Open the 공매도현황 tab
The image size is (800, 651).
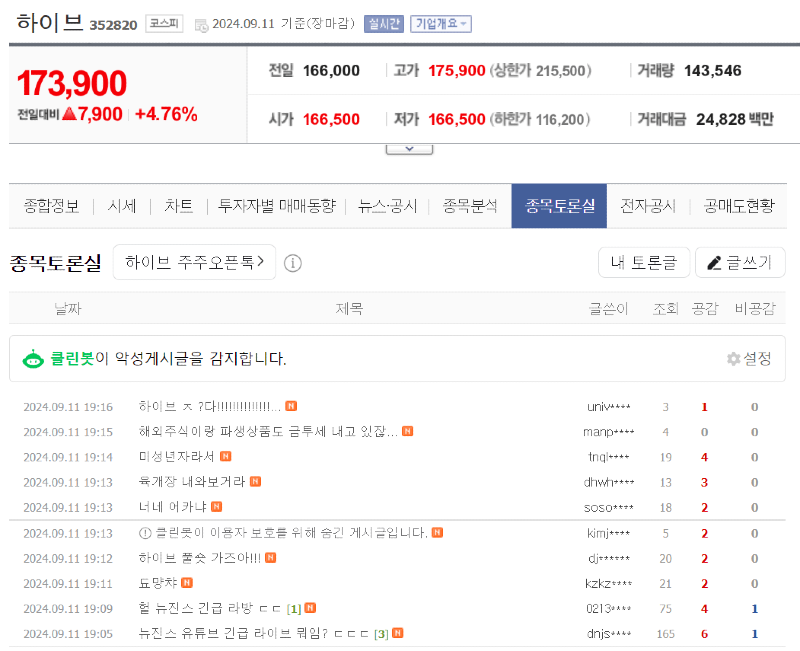[x=739, y=206]
